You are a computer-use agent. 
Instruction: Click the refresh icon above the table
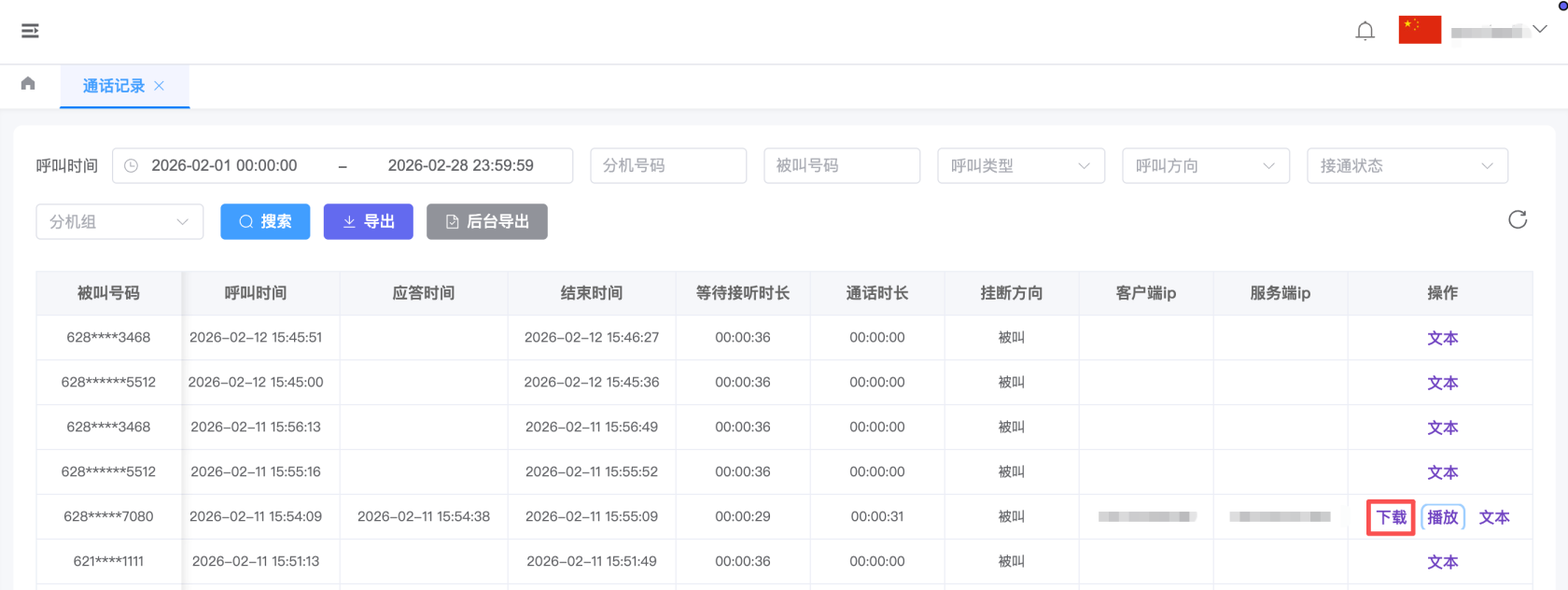point(1517,219)
